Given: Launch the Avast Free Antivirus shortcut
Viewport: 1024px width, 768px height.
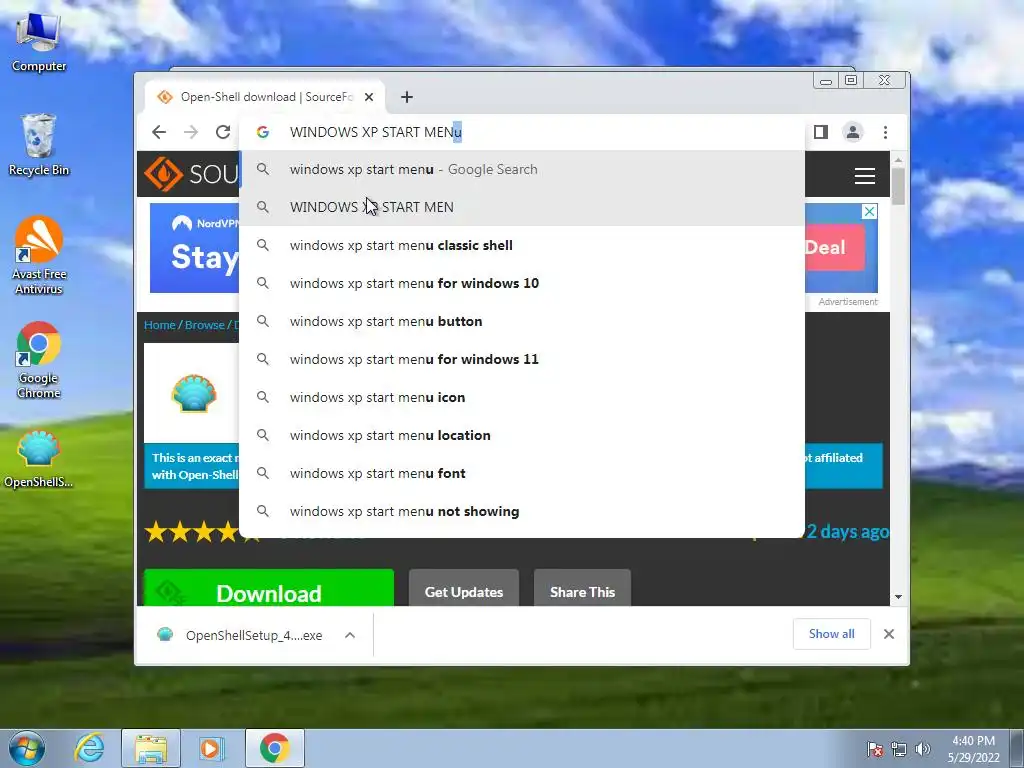Looking at the screenshot, I should [39, 255].
